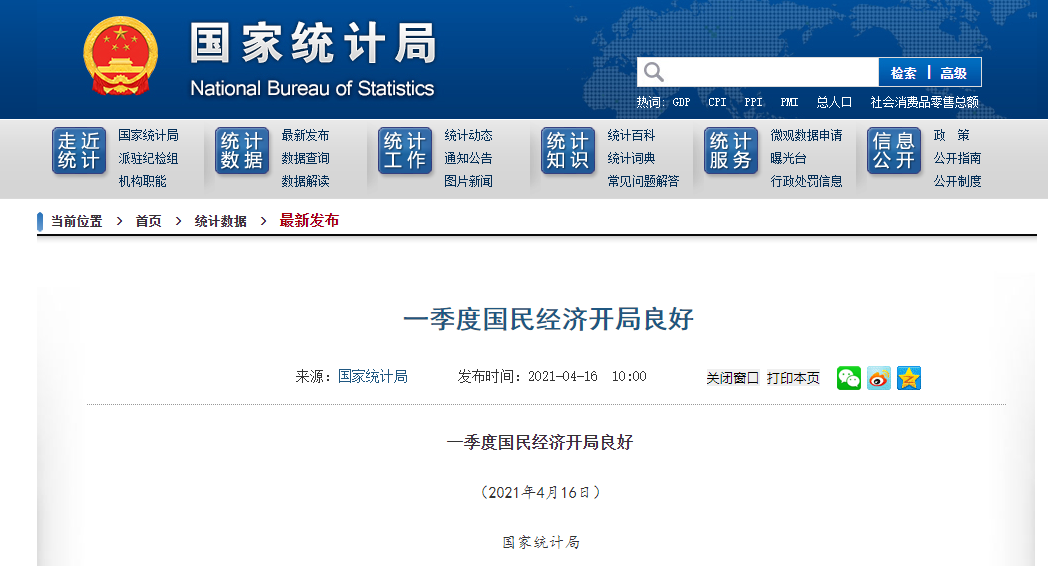
Task: Select hot word PPI
Action: pos(753,102)
